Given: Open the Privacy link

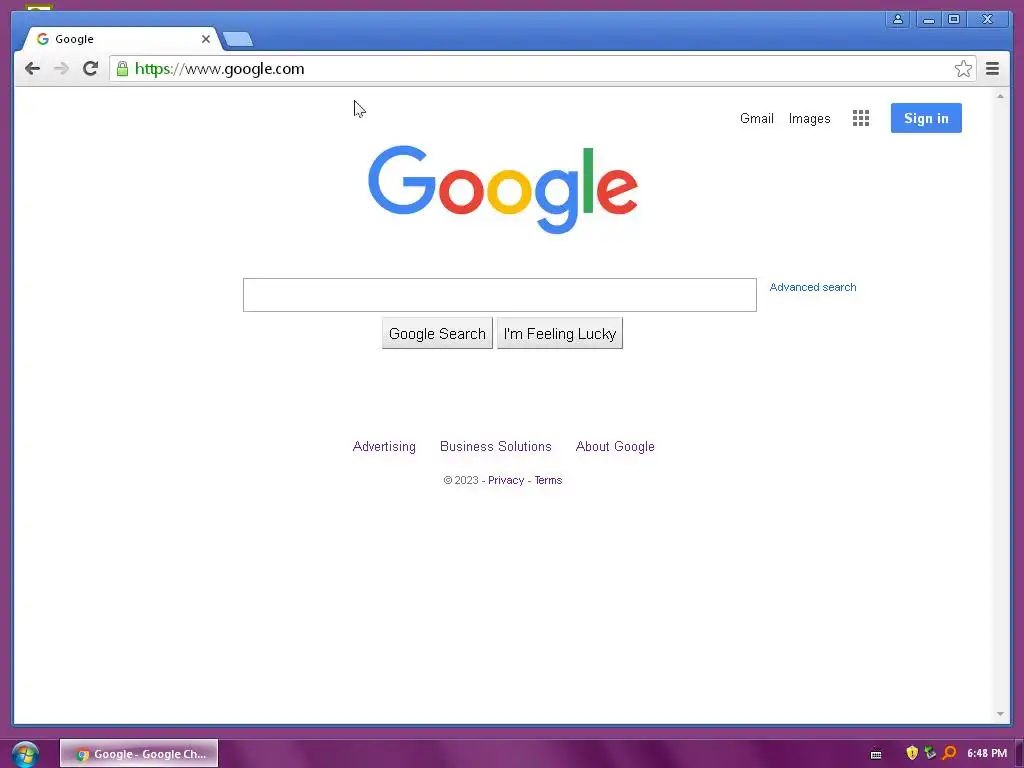Looking at the screenshot, I should coord(506,481).
